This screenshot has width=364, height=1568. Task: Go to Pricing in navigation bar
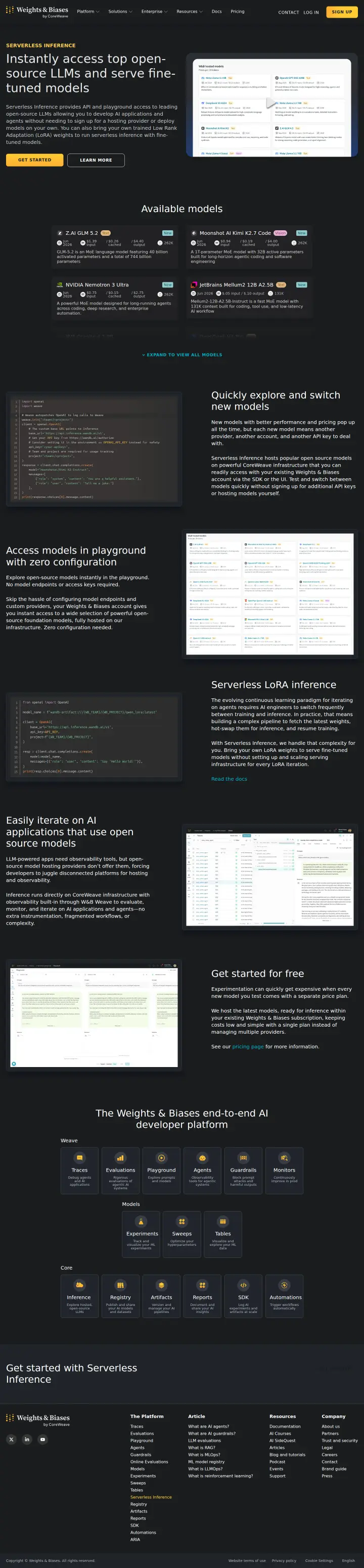coord(237,12)
